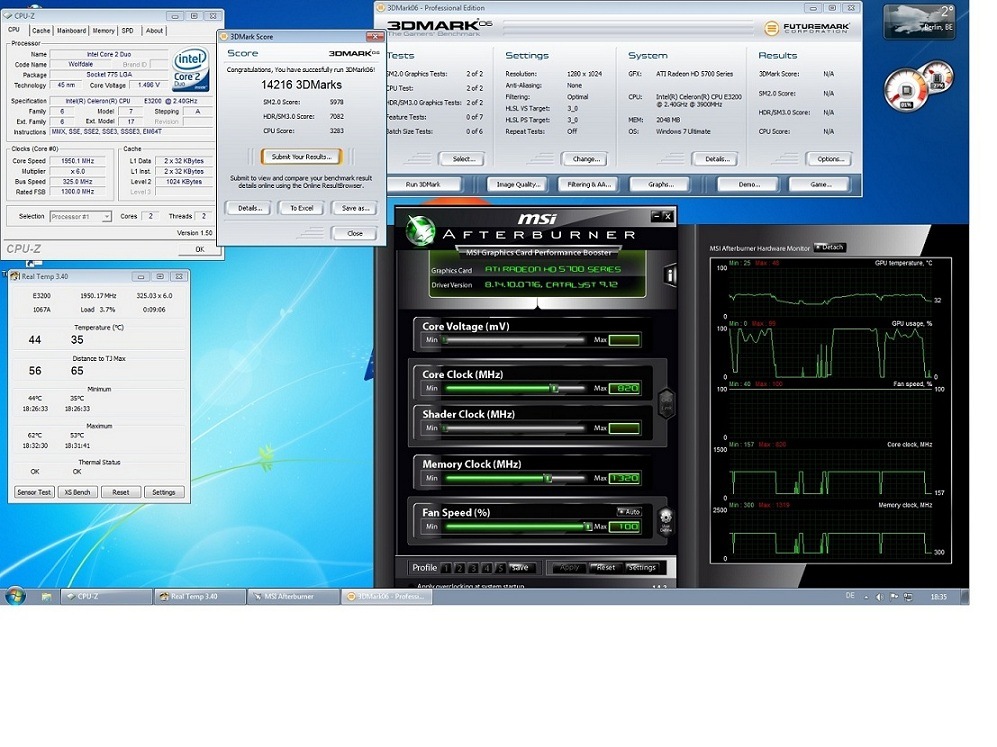Open the Cache tab in CPU-Z
The width and height of the screenshot is (997, 747).
pyautogui.click(x=41, y=31)
